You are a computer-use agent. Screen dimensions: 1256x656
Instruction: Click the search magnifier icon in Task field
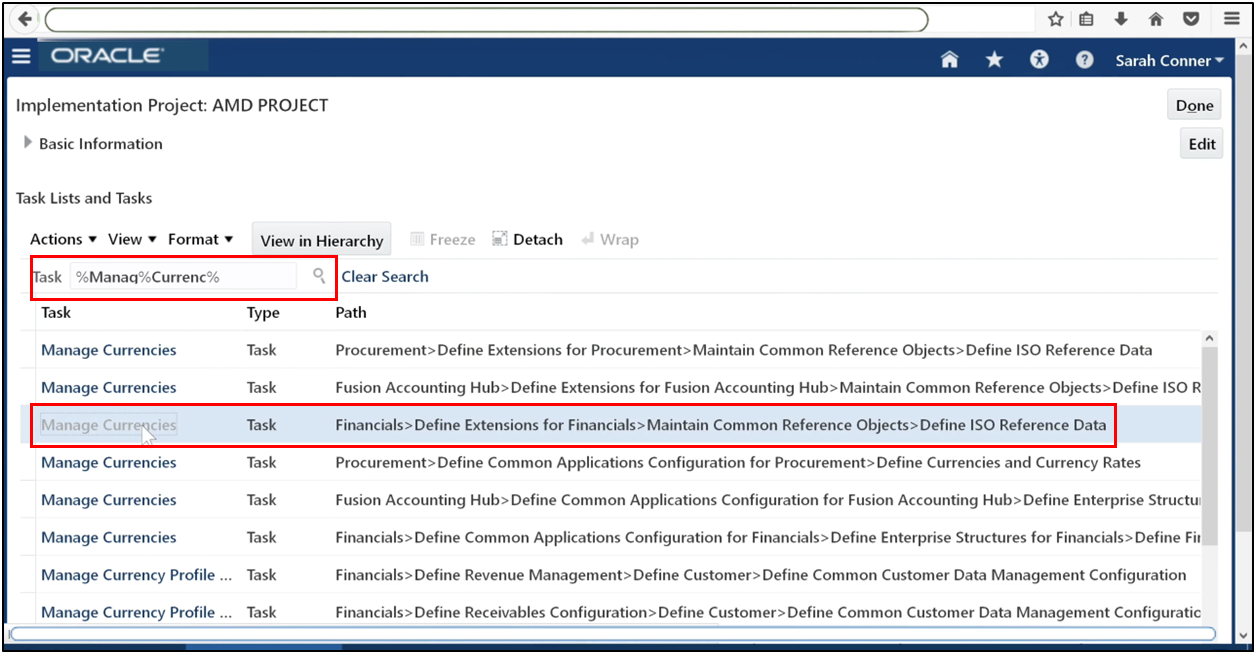click(x=317, y=275)
